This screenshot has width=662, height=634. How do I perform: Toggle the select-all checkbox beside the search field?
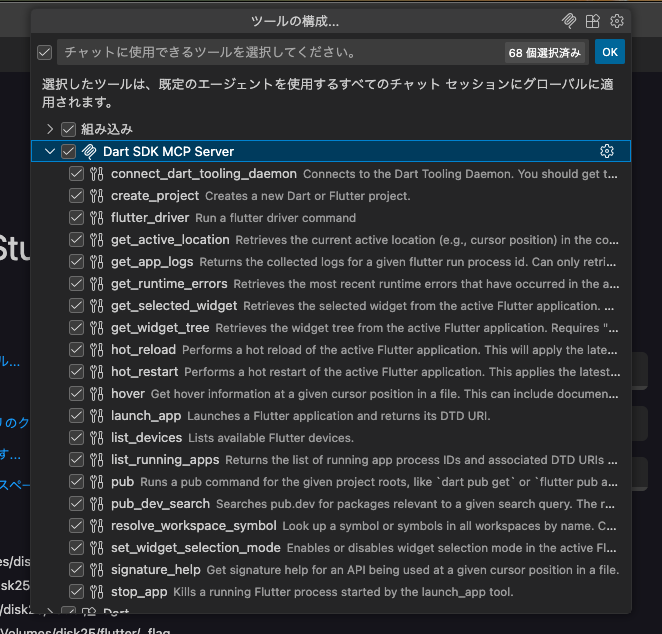[44, 52]
